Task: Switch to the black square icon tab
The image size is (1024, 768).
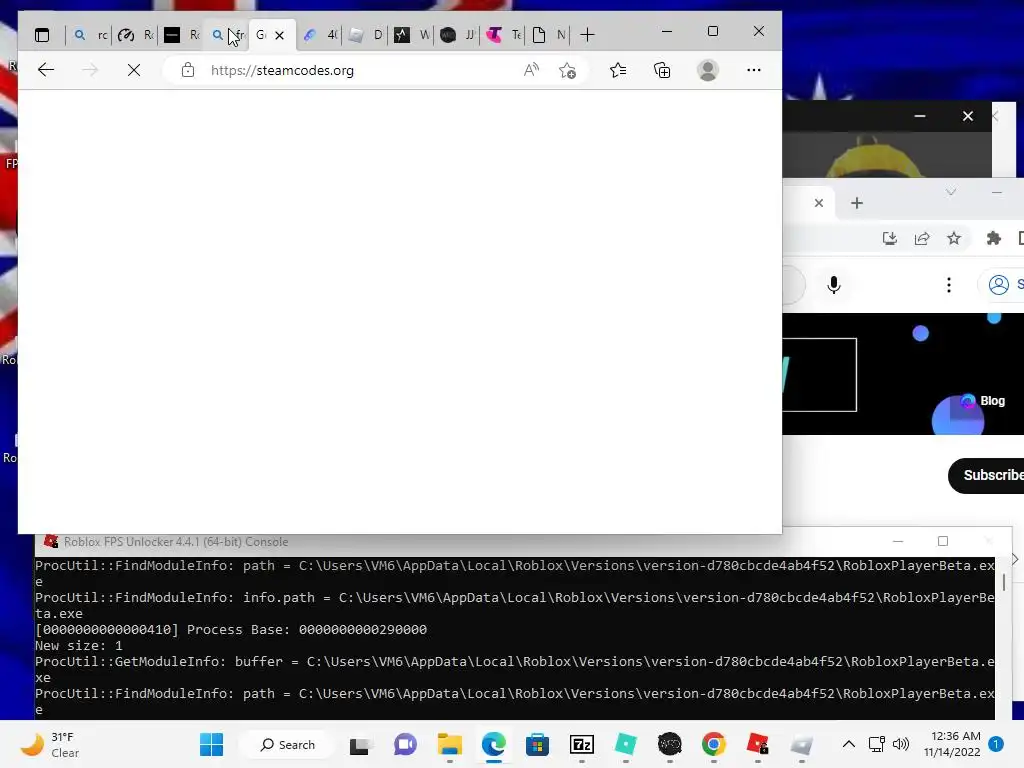Action: pyautogui.click(x=180, y=35)
